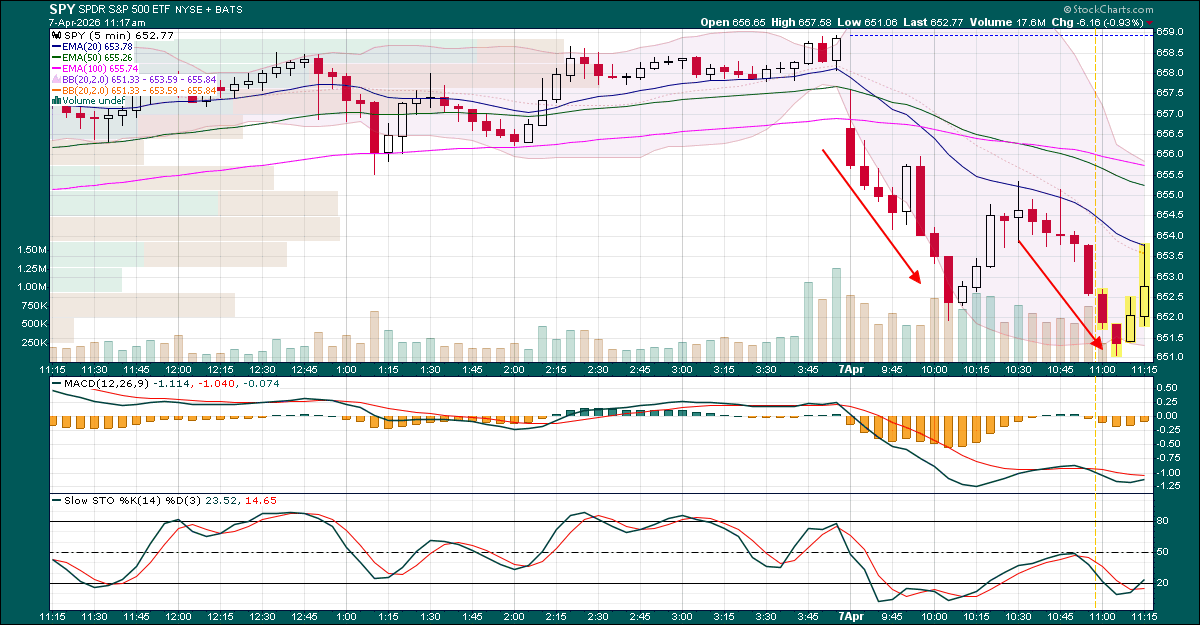Click the SPY ticker symbol in the header
This screenshot has height=625, width=1200.
[61, 7]
